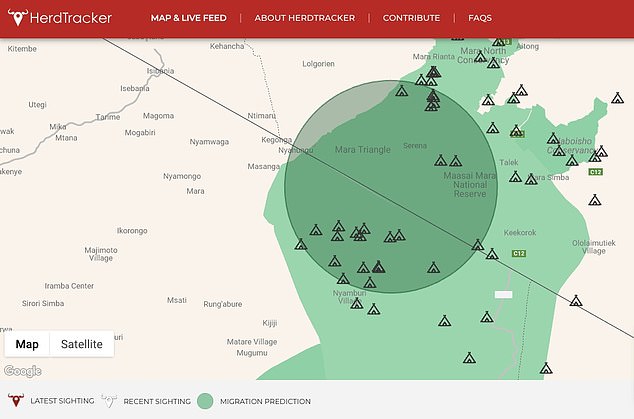634x419 pixels.
Task: Click the Maasai Mara National Reserve label
Action: tap(469, 184)
